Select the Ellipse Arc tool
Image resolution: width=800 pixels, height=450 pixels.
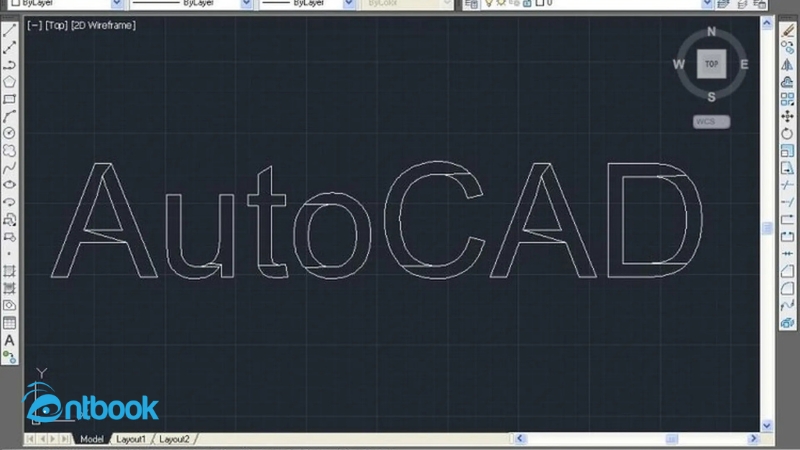tap(9, 202)
